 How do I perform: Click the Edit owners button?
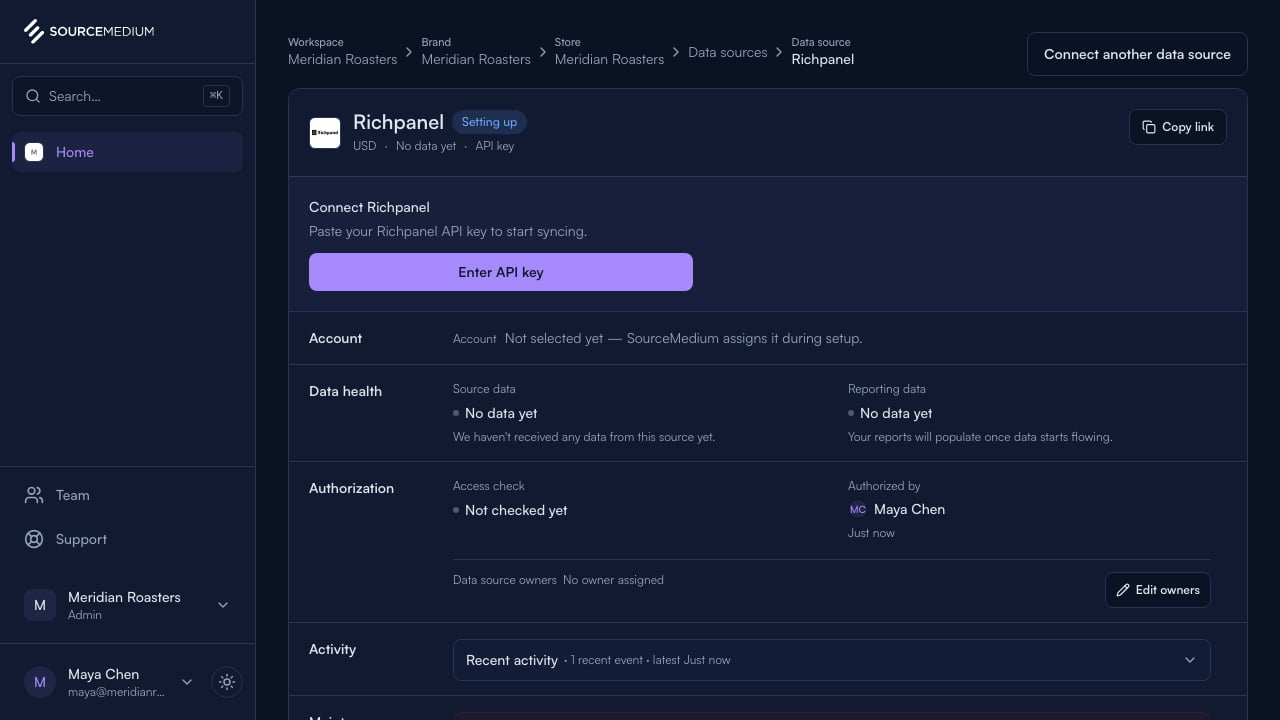click(x=1158, y=590)
